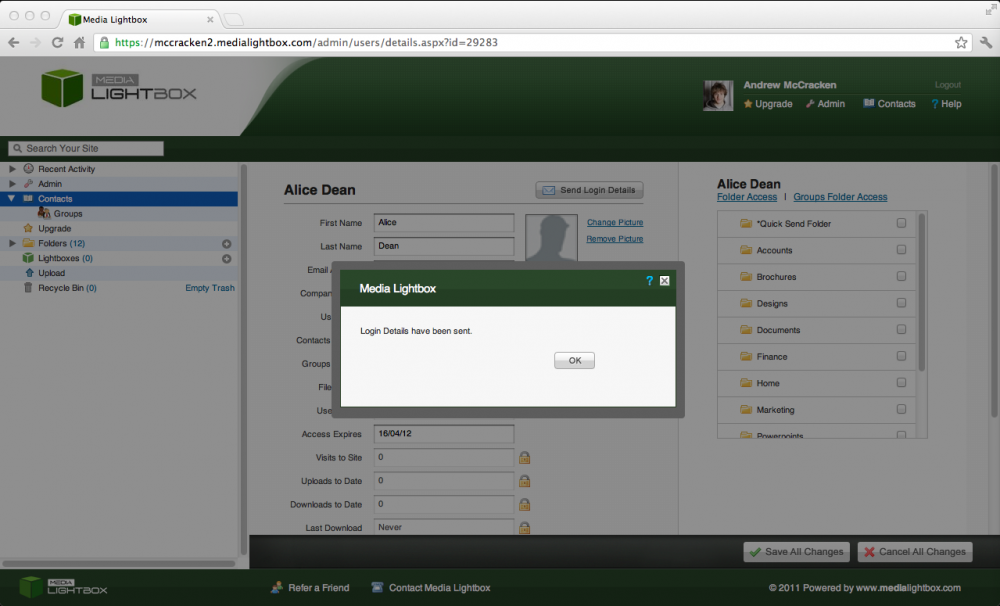Click the lock icon beside Downloads to Date
1000x606 pixels.
pos(524,505)
